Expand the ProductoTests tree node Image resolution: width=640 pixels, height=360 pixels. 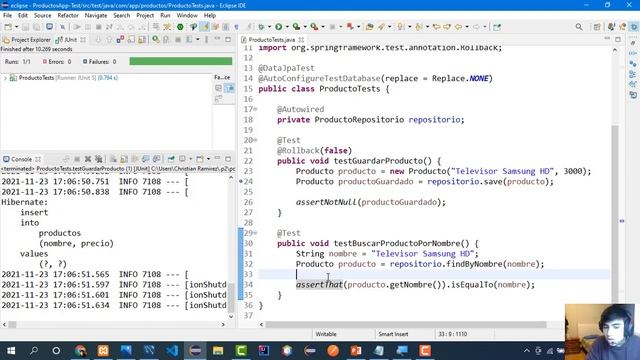click(x=5, y=78)
